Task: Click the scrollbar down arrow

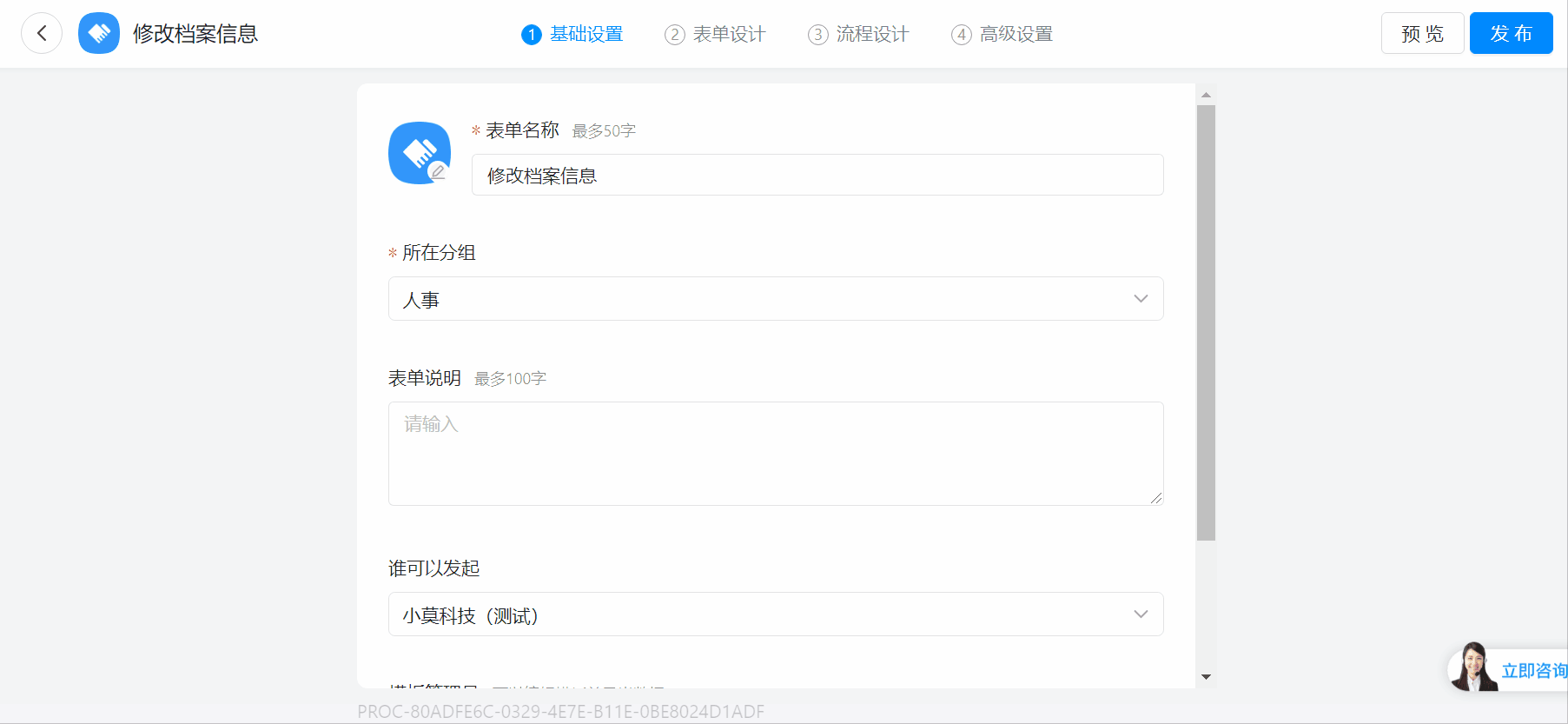Action: [1206, 676]
